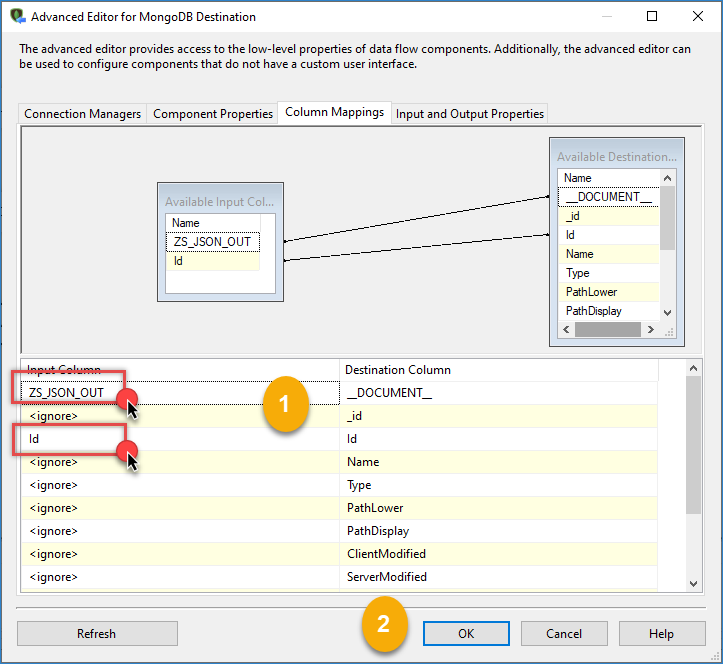Select Id in Available Input Columns box
The height and width of the screenshot is (664, 723).
(213, 261)
